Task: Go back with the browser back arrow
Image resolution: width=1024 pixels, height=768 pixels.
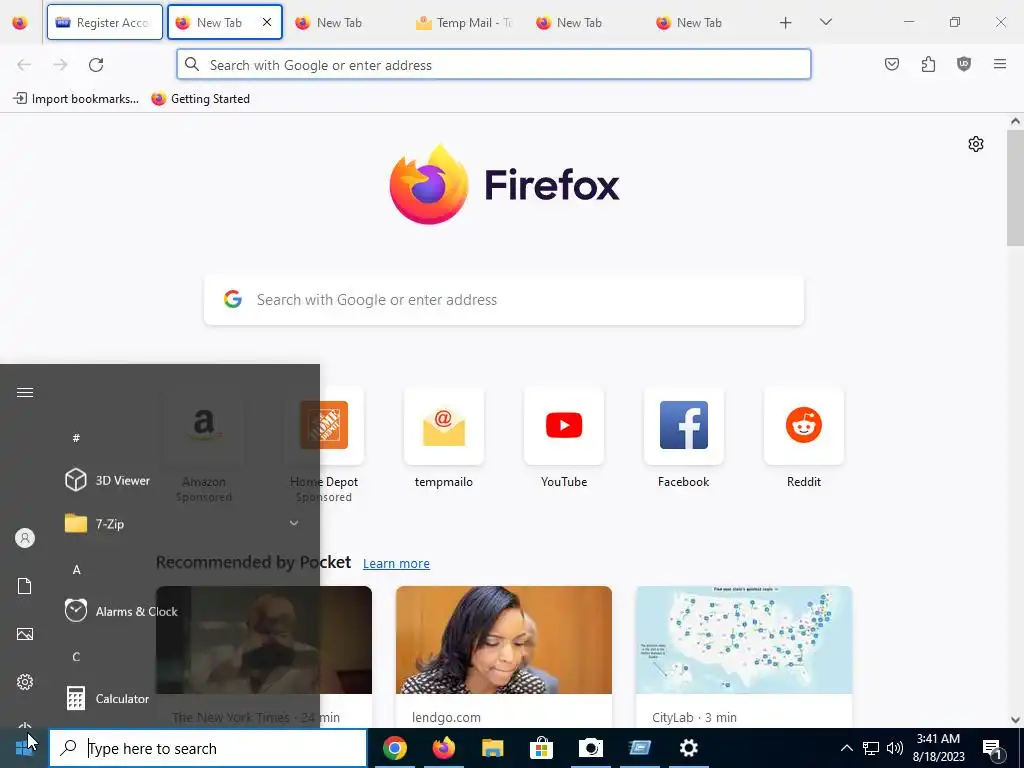Action: 24,65
